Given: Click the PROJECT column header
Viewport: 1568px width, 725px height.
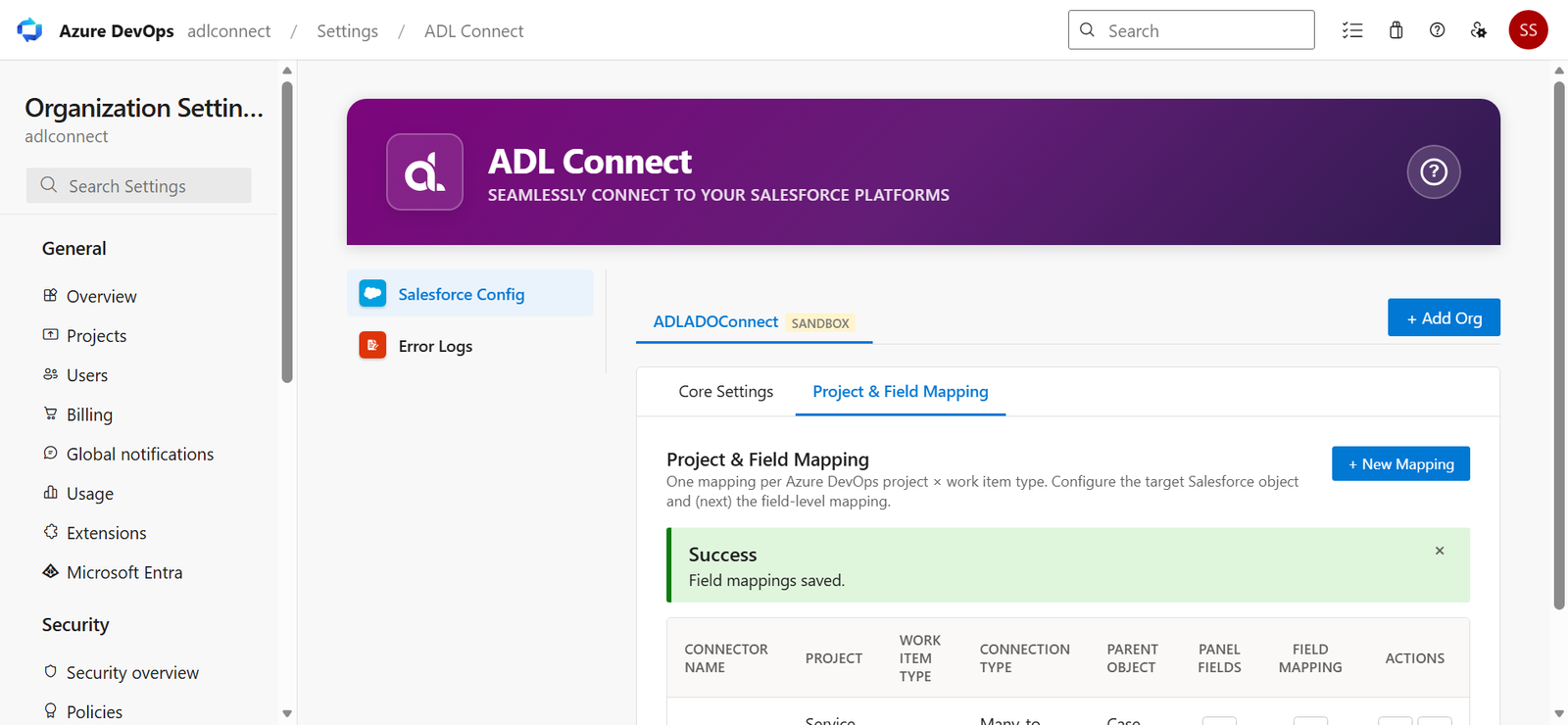Looking at the screenshot, I should [x=834, y=657].
